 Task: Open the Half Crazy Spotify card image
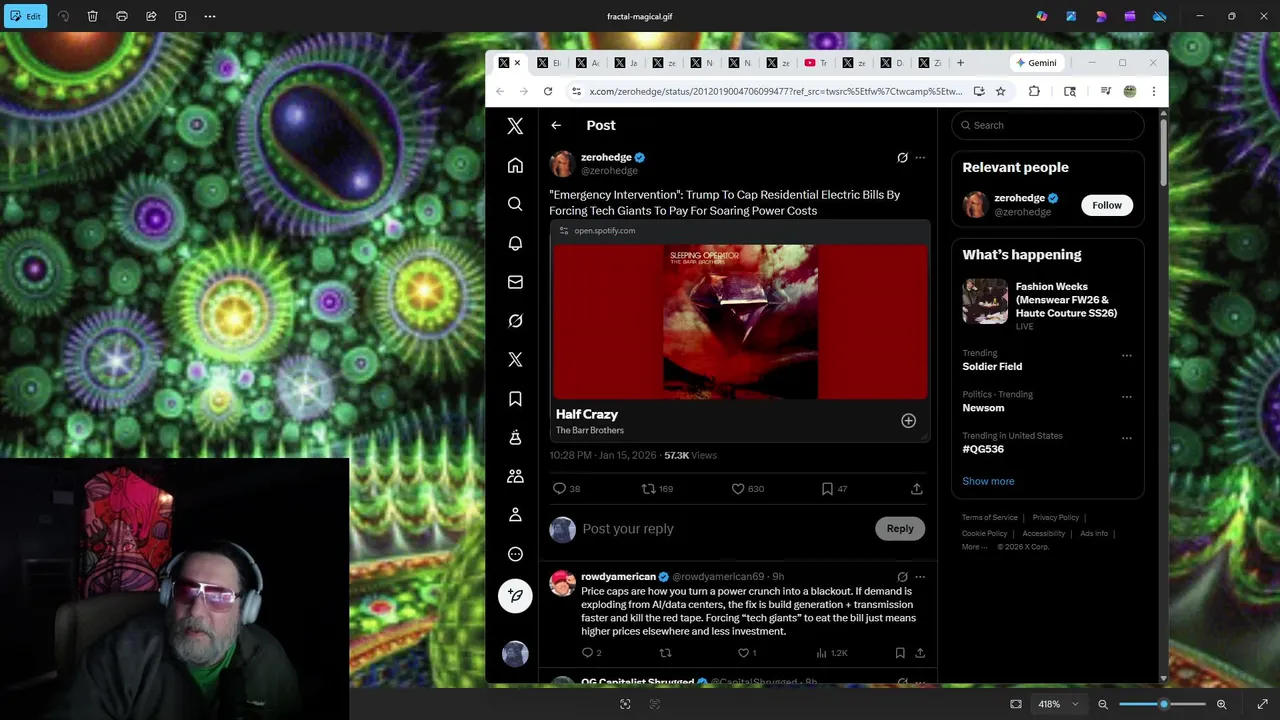pyautogui.click(x=740, y=322)
